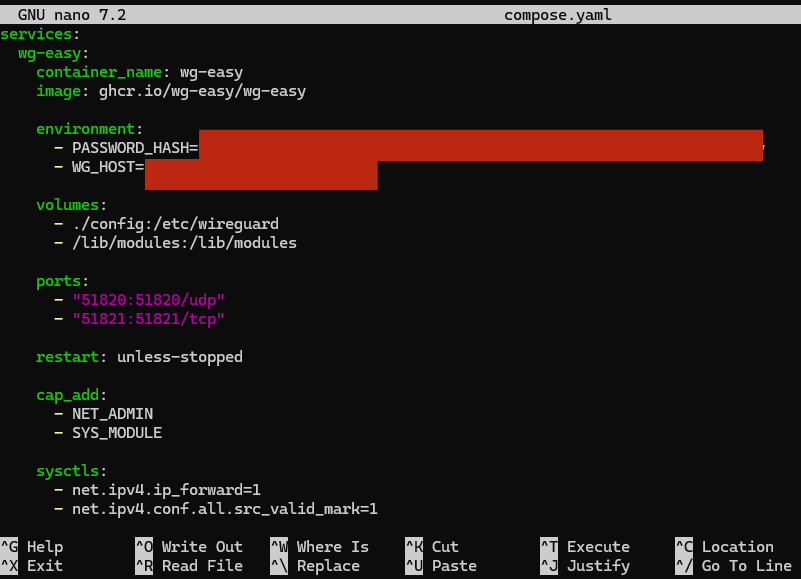Click the "GNU nano 7.2" title text
The image size is (801, 579).
coord(72,15)
